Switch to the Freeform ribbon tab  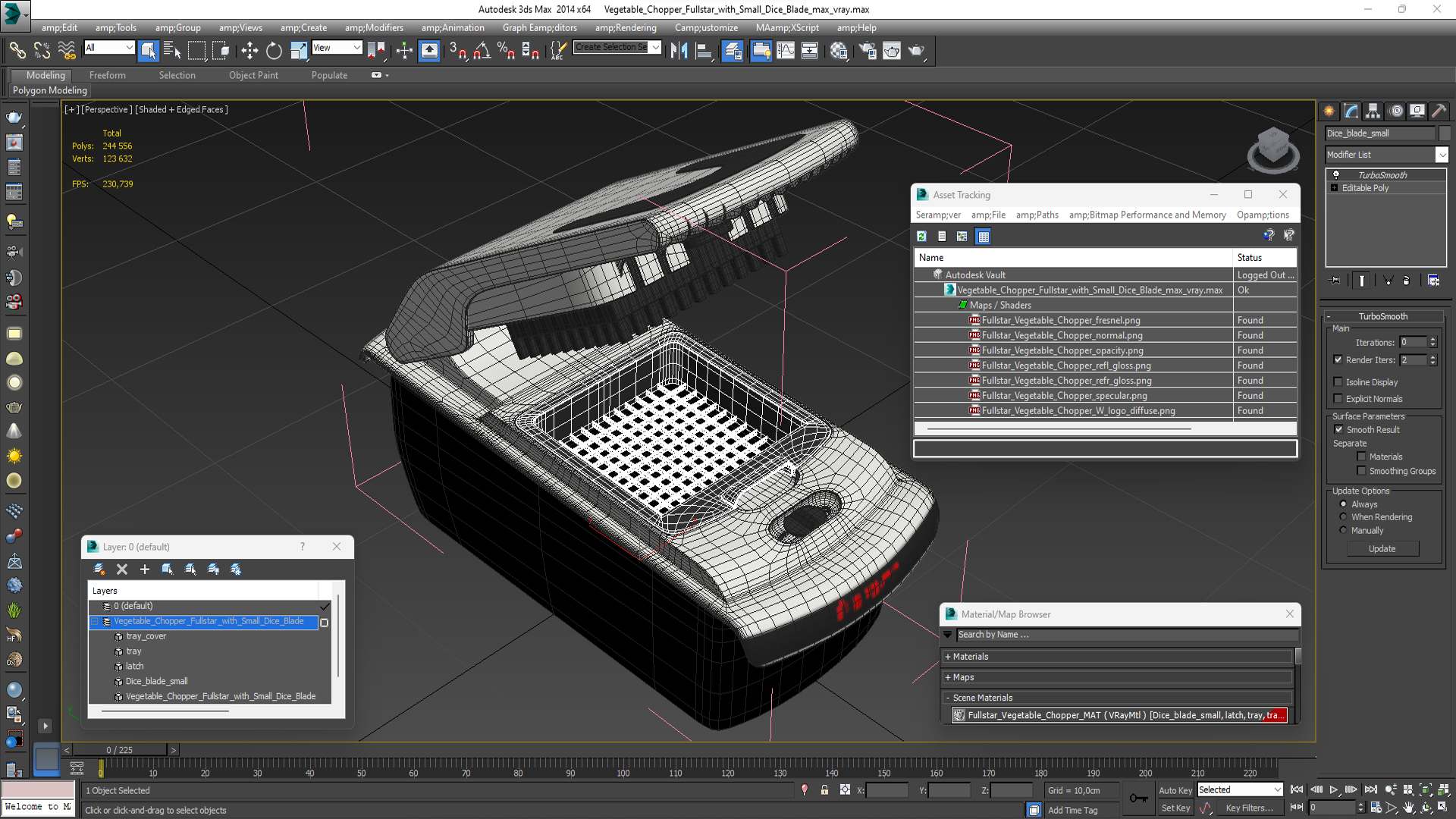pyautogui.click(x=108, y=75)
